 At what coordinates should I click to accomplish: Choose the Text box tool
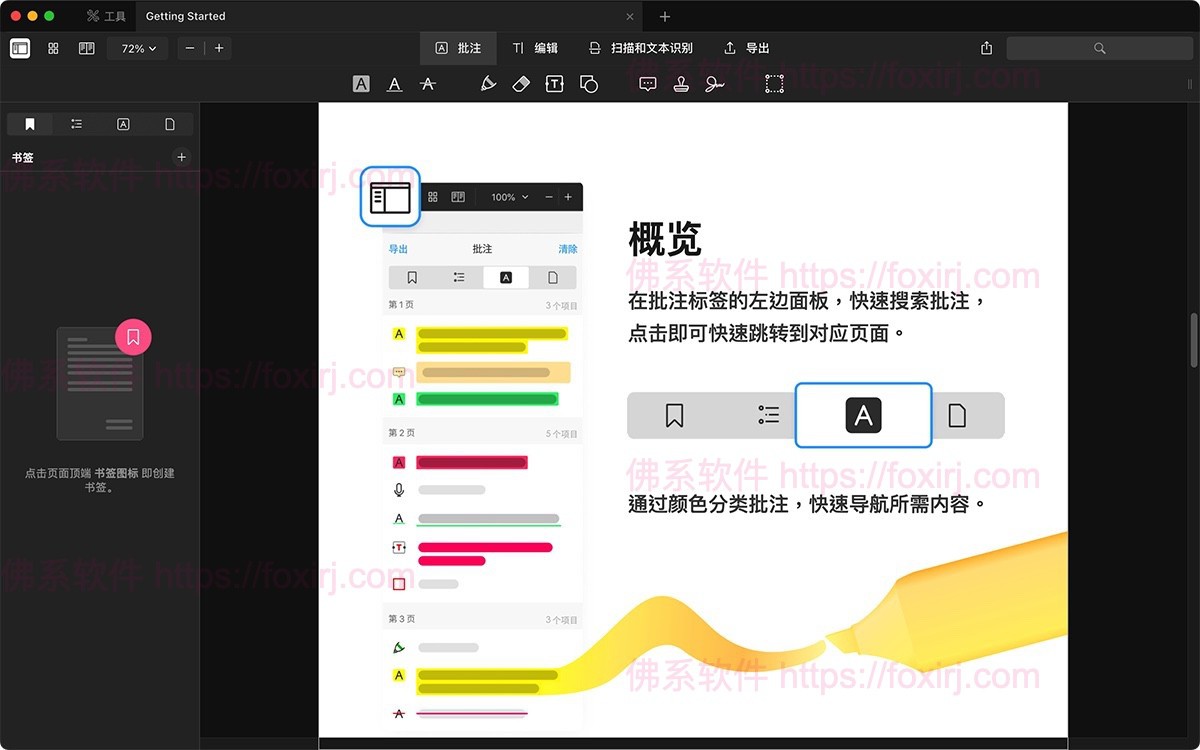[554, 83]
